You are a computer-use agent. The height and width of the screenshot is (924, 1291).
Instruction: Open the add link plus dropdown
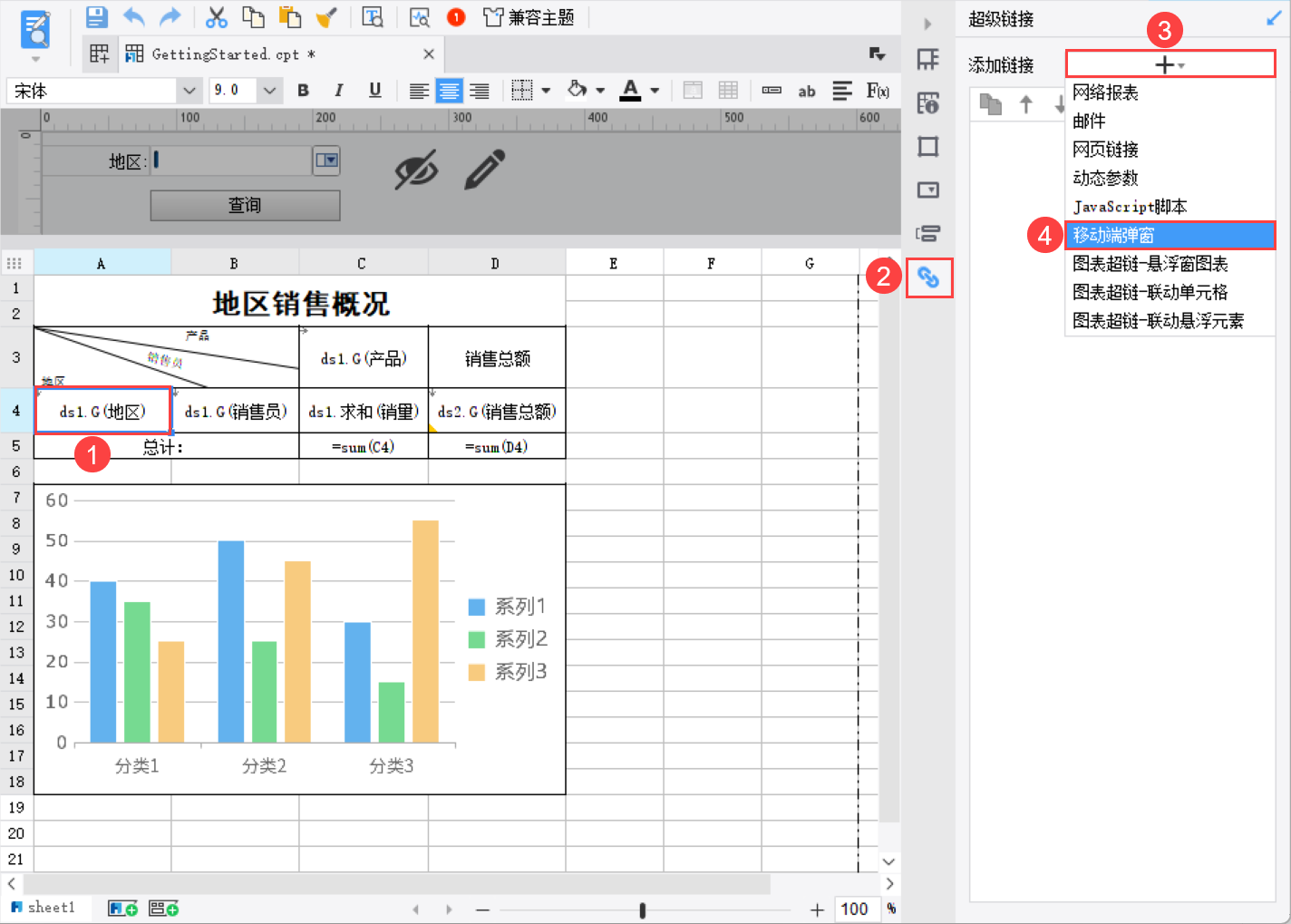1170,64
